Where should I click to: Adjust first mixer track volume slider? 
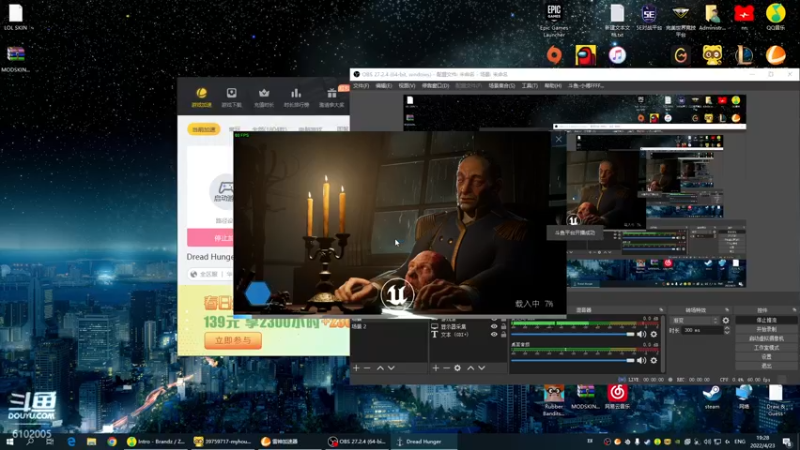pos(572,334)
